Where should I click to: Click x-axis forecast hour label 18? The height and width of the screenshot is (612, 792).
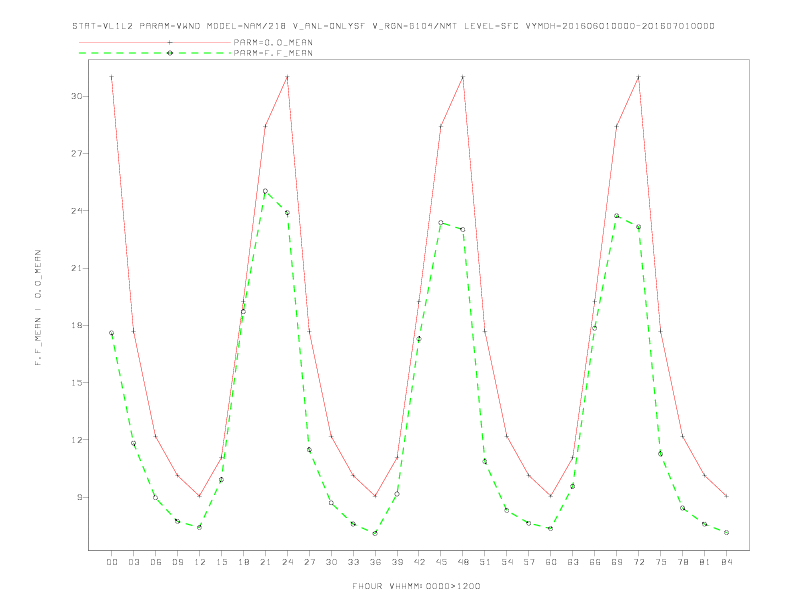pyautogui.click(x=243, y=562)
